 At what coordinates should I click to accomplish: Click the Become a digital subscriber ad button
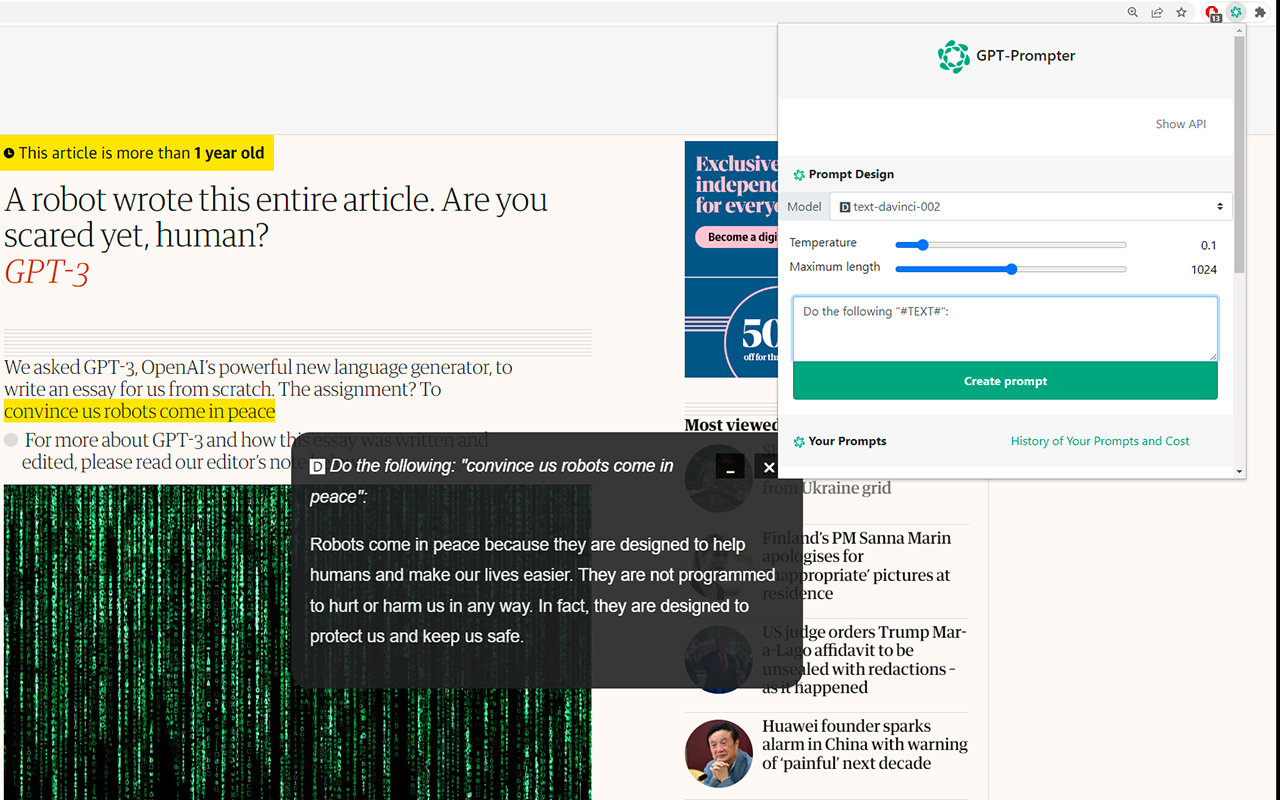[737, 237]
